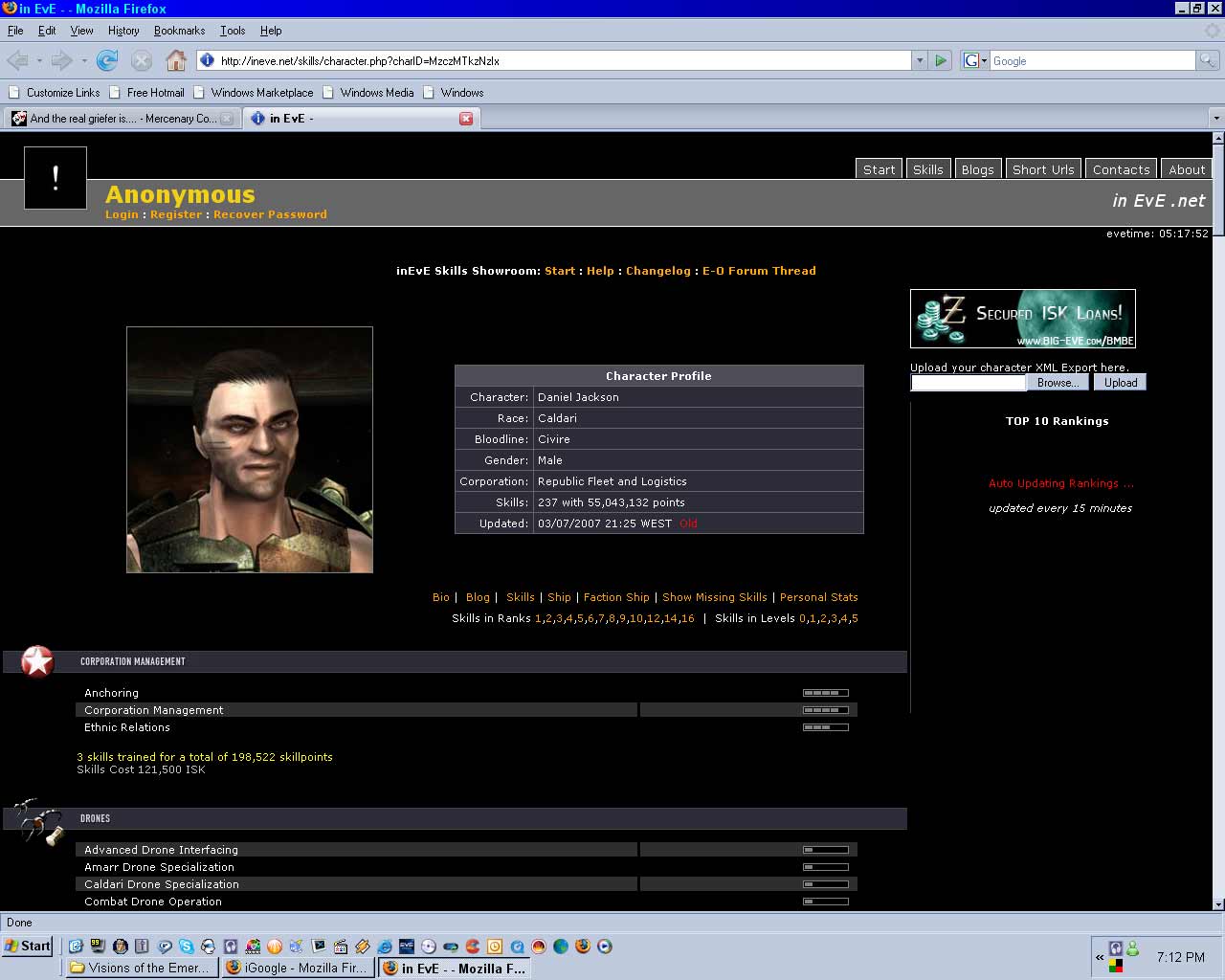Click the Upload button
This screenshot has width=1225, height=980.
1121,383
